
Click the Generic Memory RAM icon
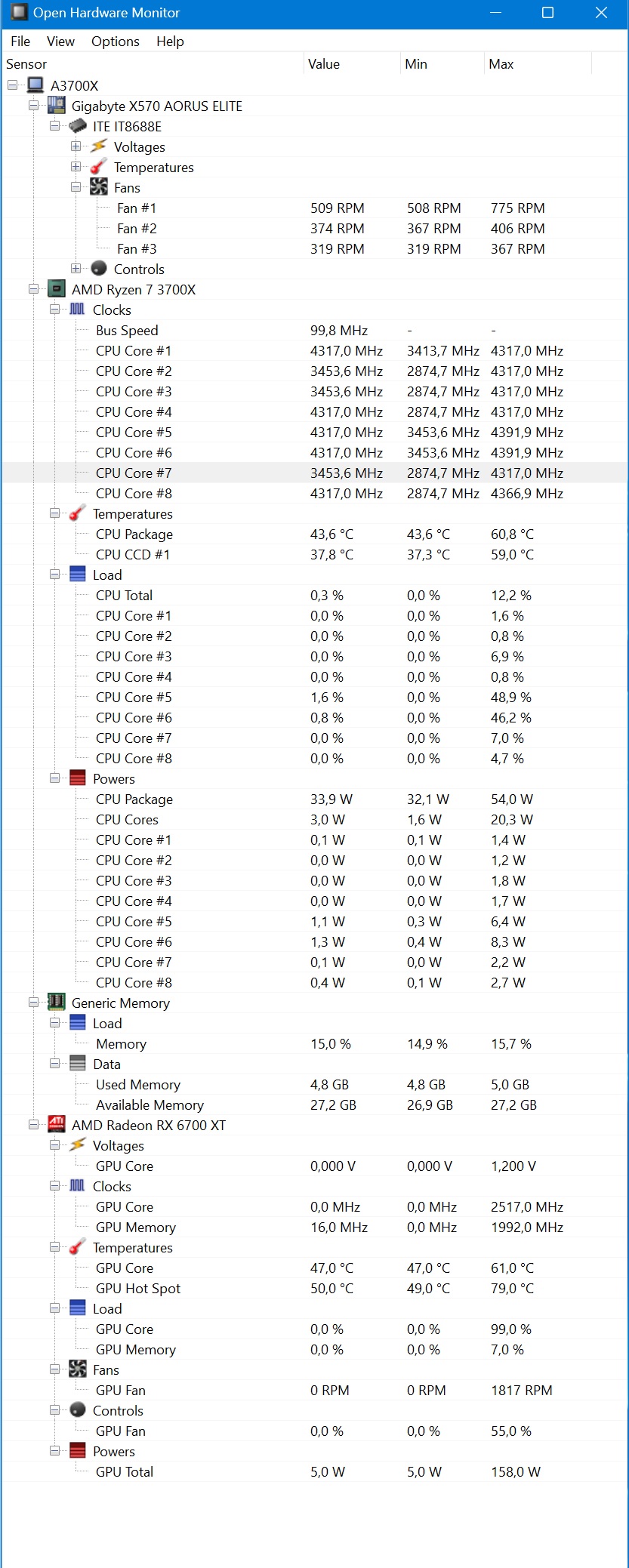(56, 1002)
